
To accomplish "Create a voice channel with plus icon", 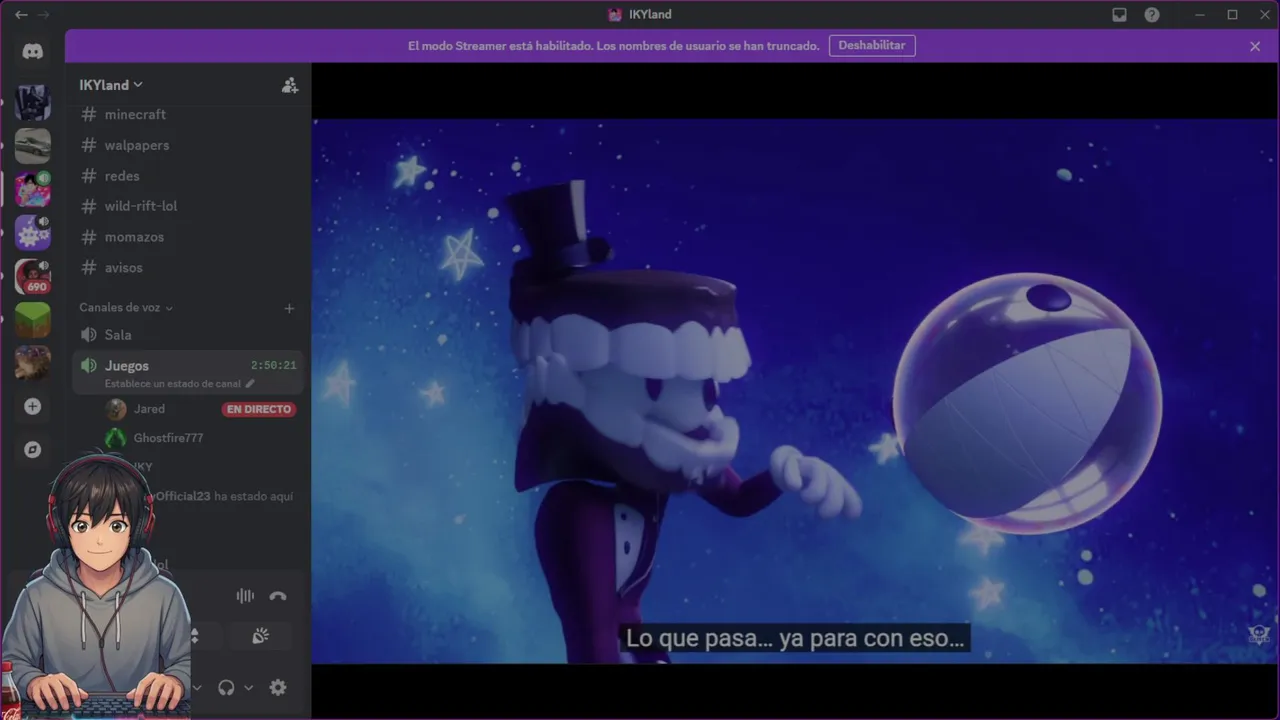I will [289, 308].
